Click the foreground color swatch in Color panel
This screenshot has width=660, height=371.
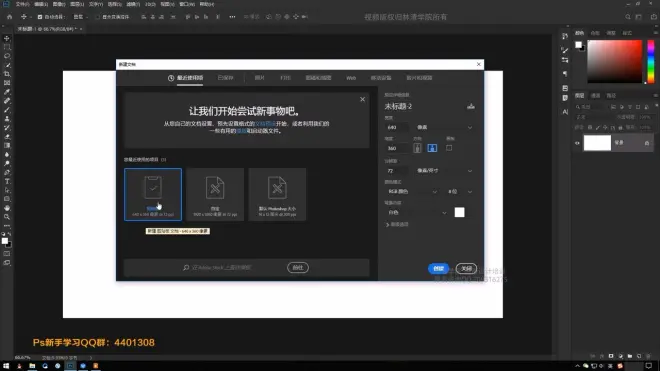(578, 45)
